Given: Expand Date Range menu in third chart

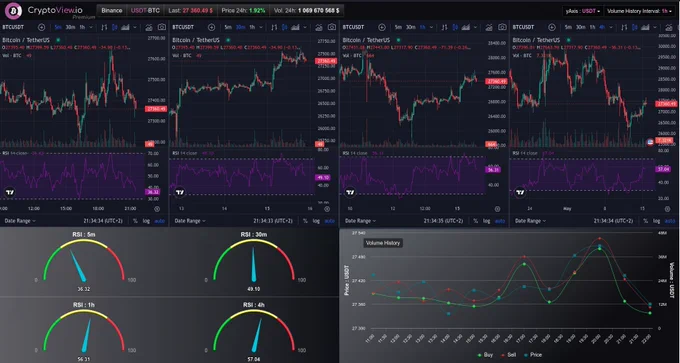Looking at the screenshot, I should (x=360, y=221).
